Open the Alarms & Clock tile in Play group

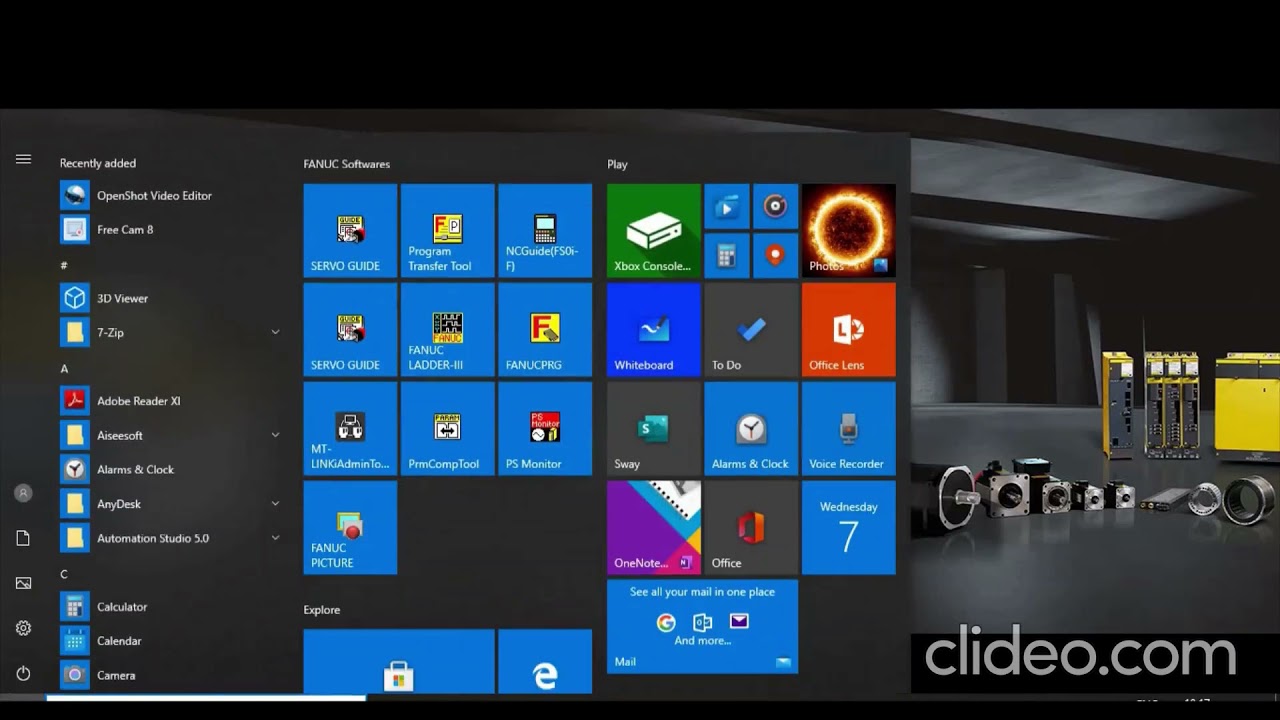(x=751, y=429)
